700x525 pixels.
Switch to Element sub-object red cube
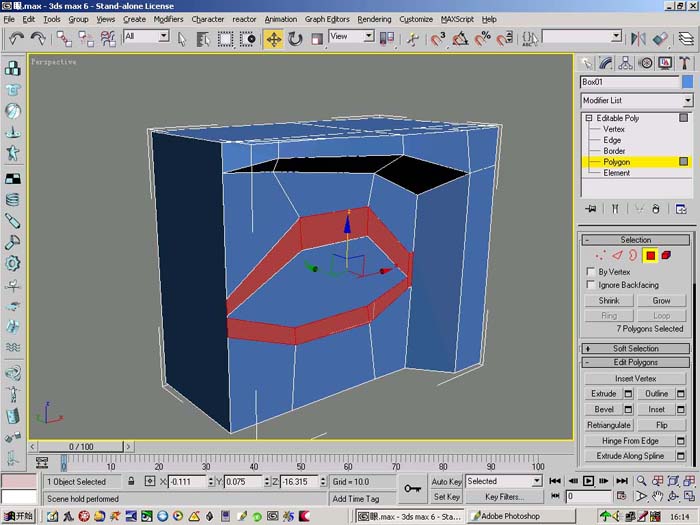click(x=666, y=255)
